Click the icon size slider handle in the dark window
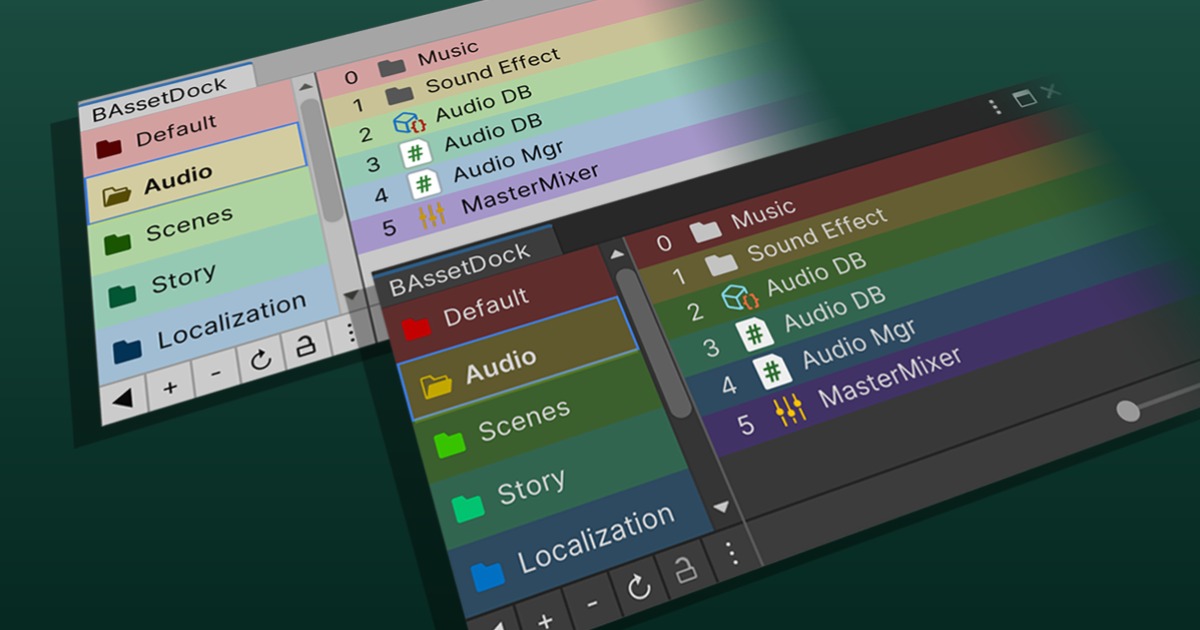Image resolution: width=1200 pixels, height=630 pixels. coord(1128,410)
